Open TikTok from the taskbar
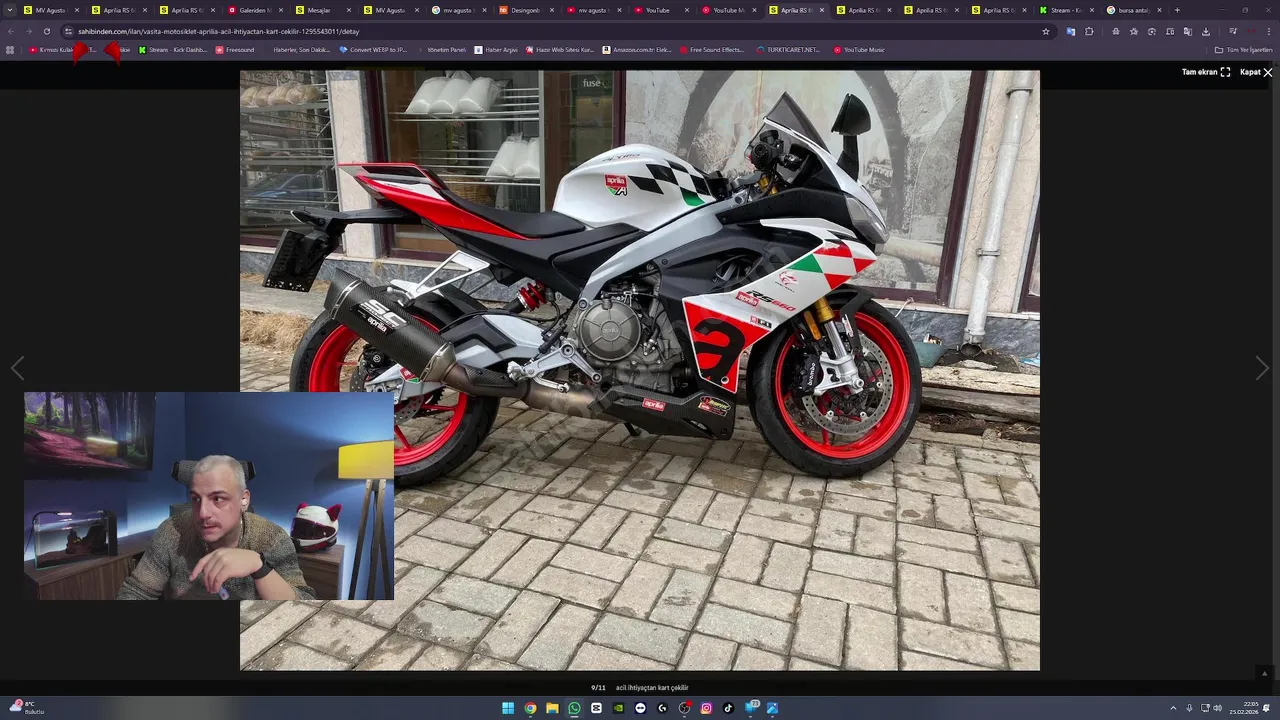 [728, 708]
